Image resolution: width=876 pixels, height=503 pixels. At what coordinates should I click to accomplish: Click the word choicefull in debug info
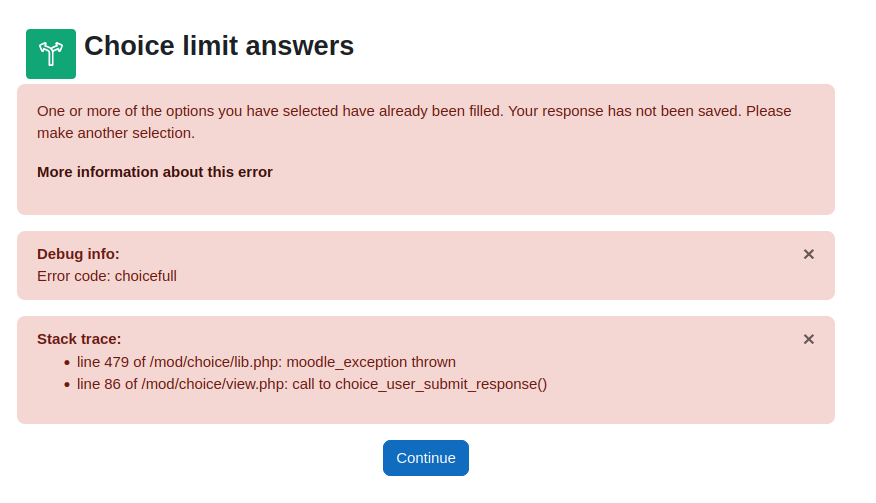point(146,276)
